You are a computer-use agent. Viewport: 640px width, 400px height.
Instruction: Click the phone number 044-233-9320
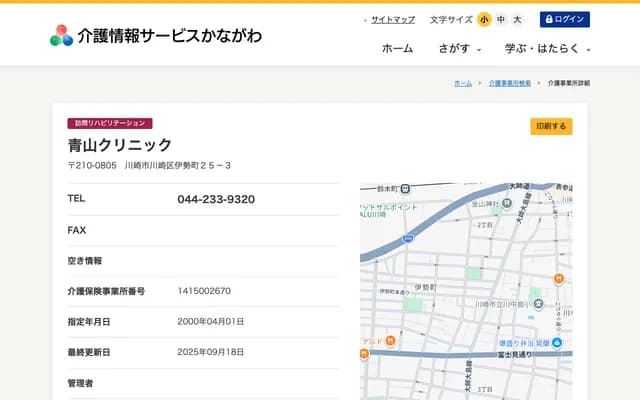coord(216,199)
